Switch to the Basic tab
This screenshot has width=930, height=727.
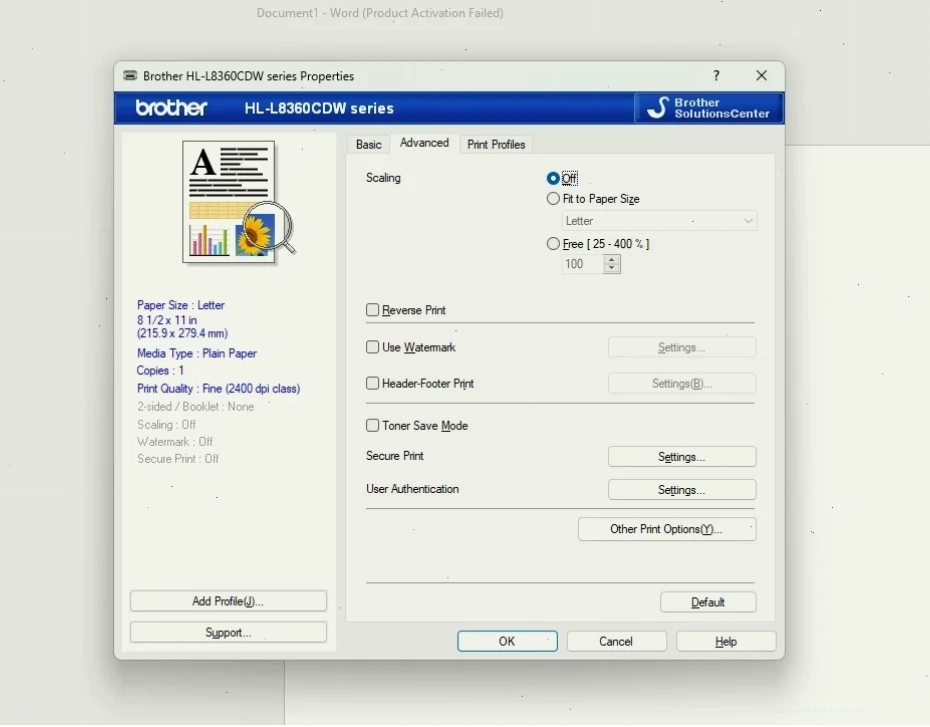368,144
